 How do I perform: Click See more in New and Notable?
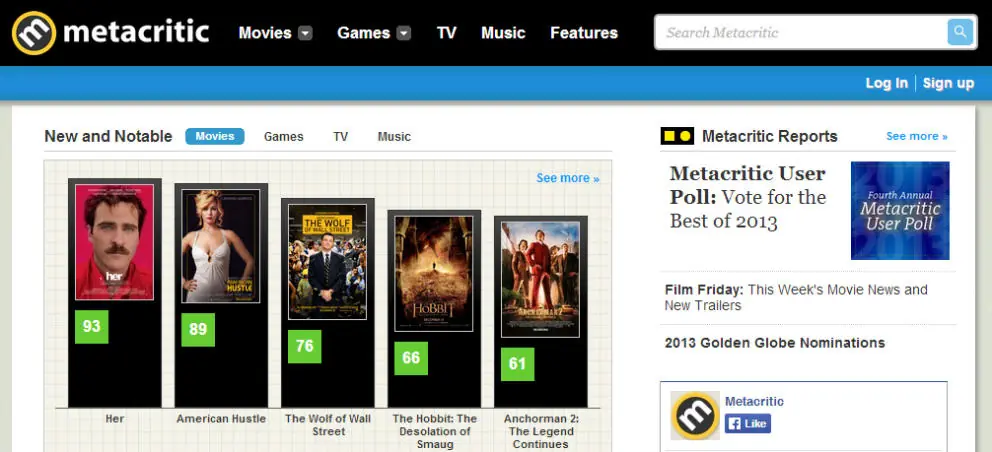[x=567, y=179]
